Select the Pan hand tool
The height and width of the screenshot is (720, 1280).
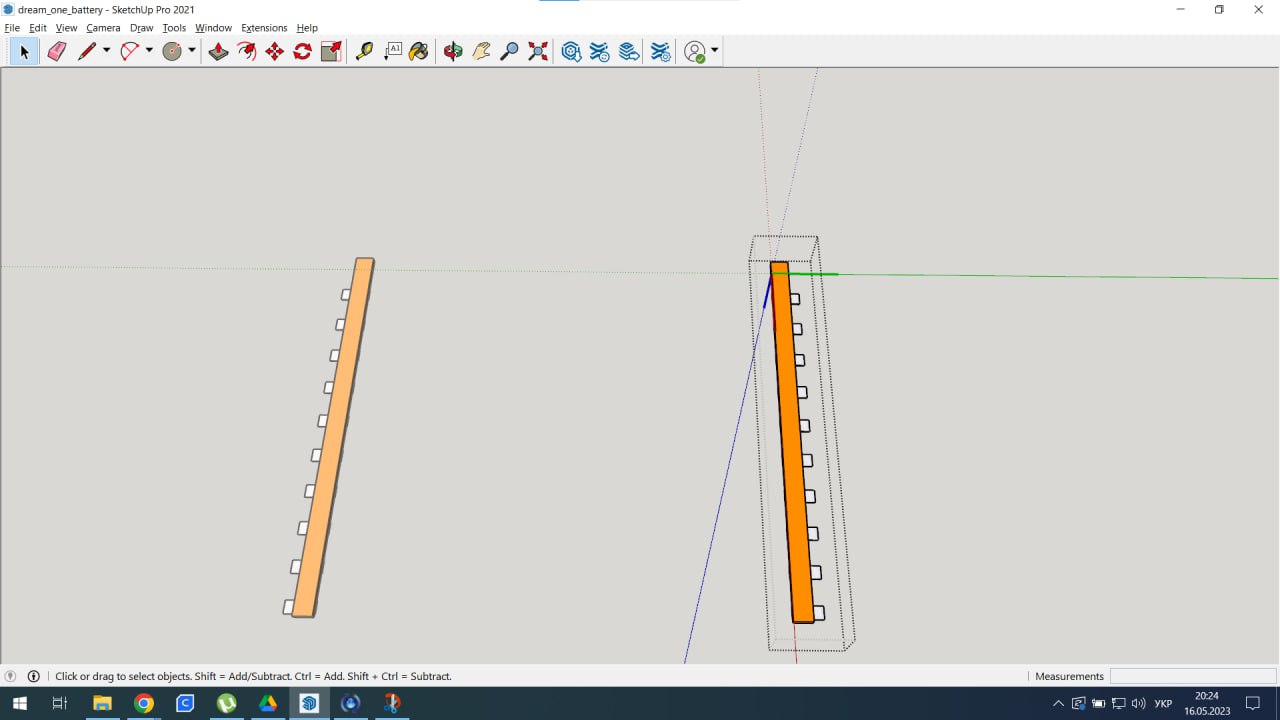[x=481, y=51]
